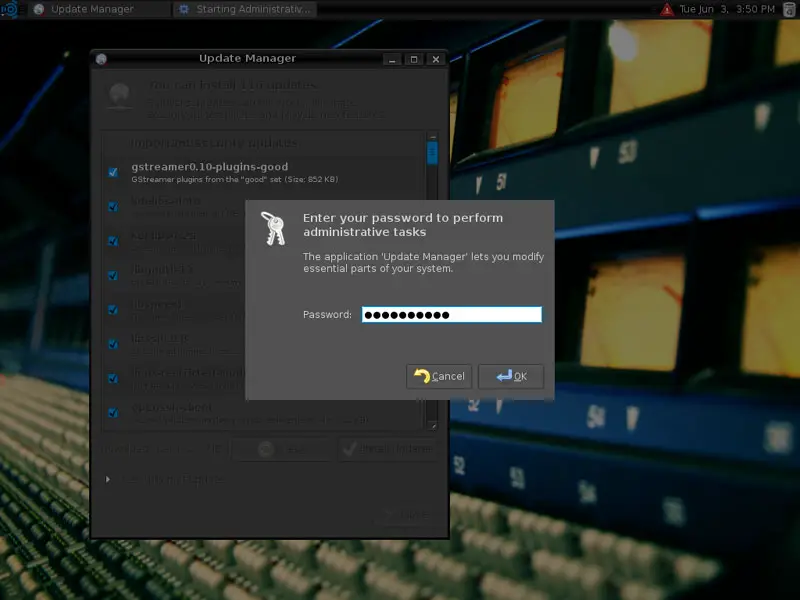The image size is (800, 600).
Task: Open the trash icon in top panel
Action: [789, 9]
